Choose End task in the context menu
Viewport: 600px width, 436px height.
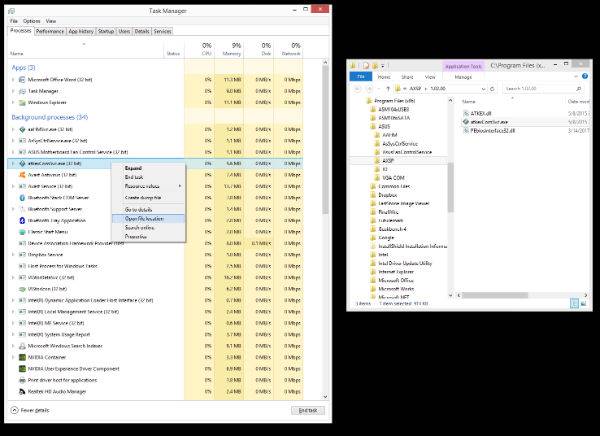tap(148, 177)
